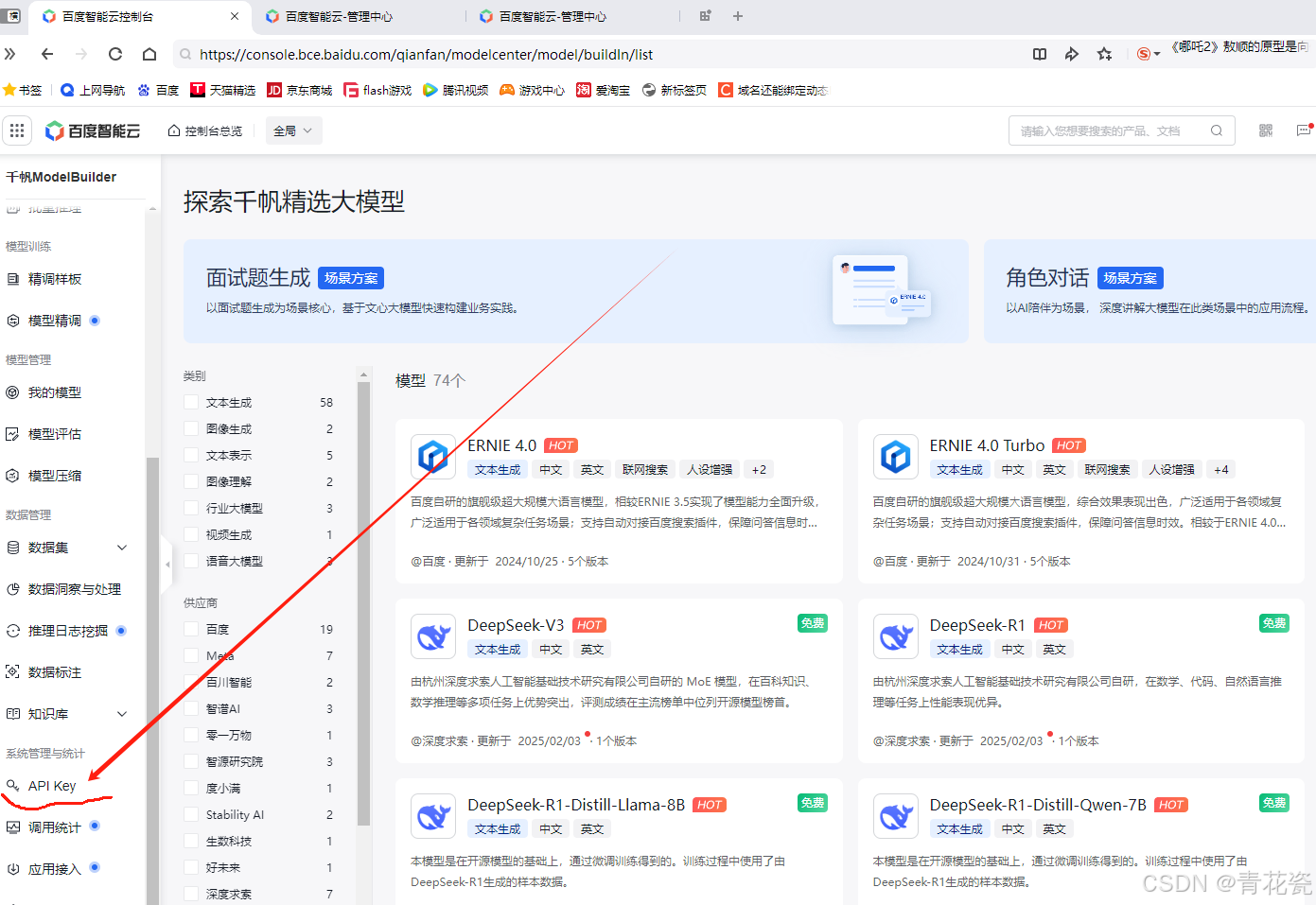This screenshot has width=1316, height=905.
Task: Check the 文本生成 category filter
Action: coord(191,402)
